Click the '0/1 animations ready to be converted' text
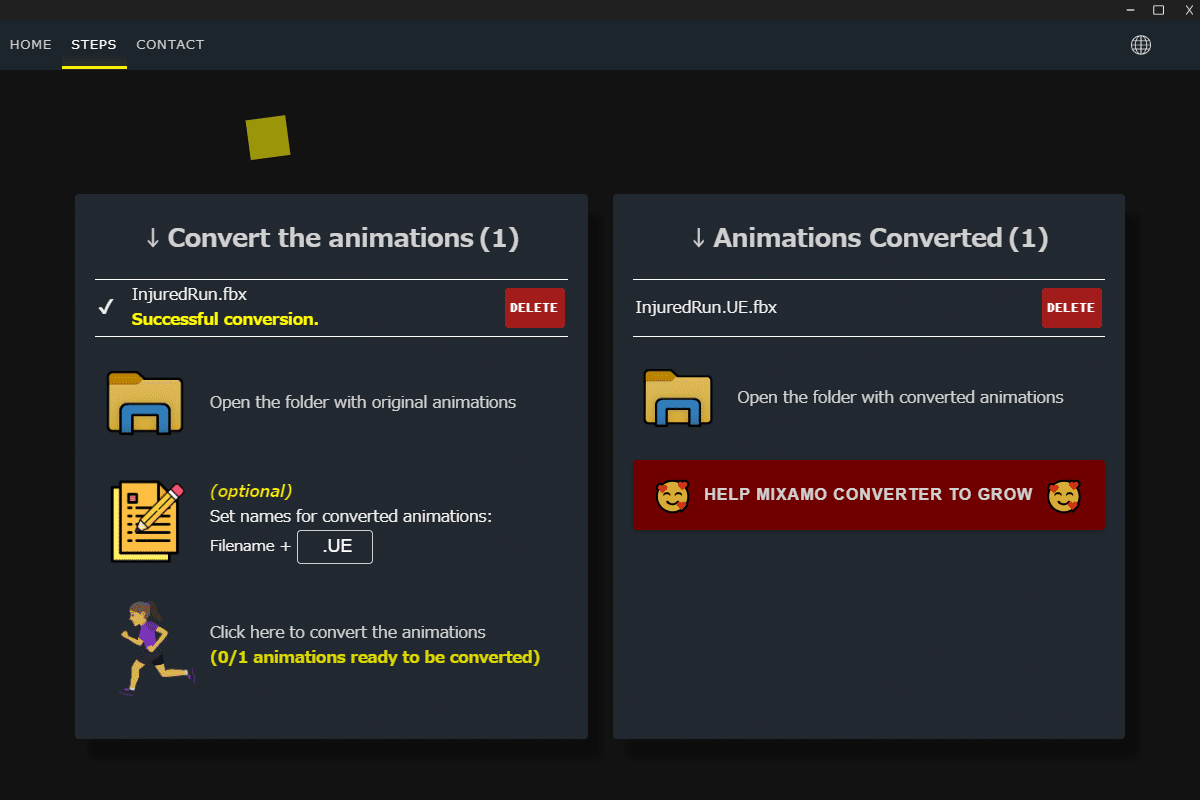The image size is (1200, 800). [x=375, y=657]
